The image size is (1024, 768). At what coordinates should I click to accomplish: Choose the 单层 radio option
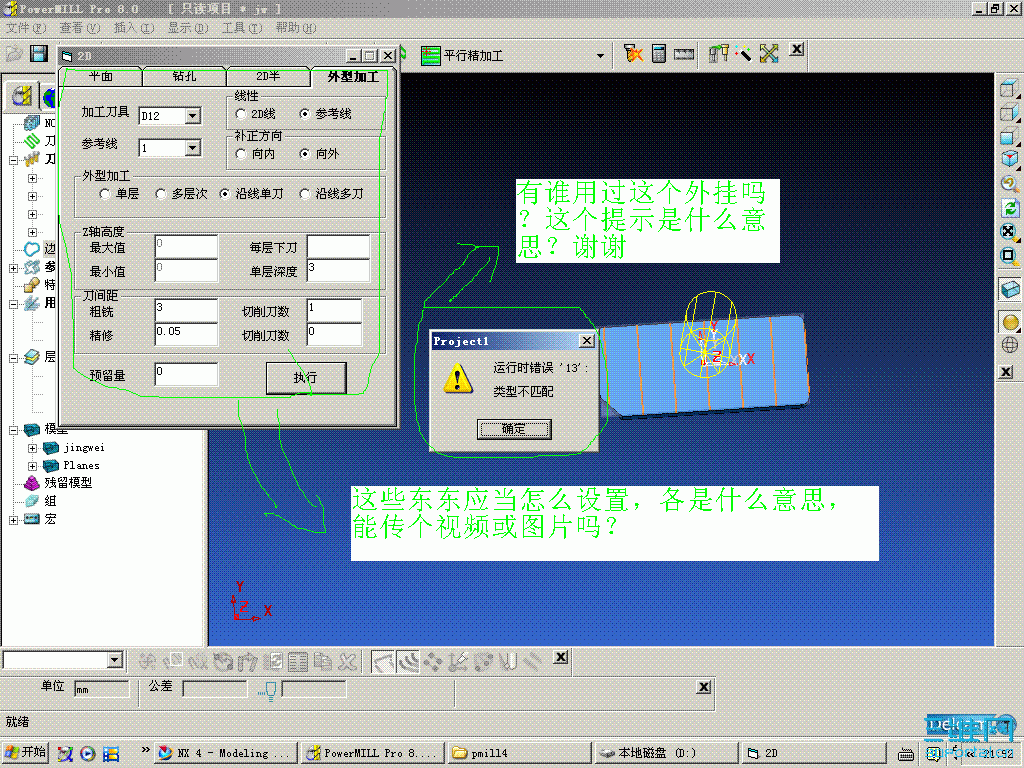coord(104,194)
